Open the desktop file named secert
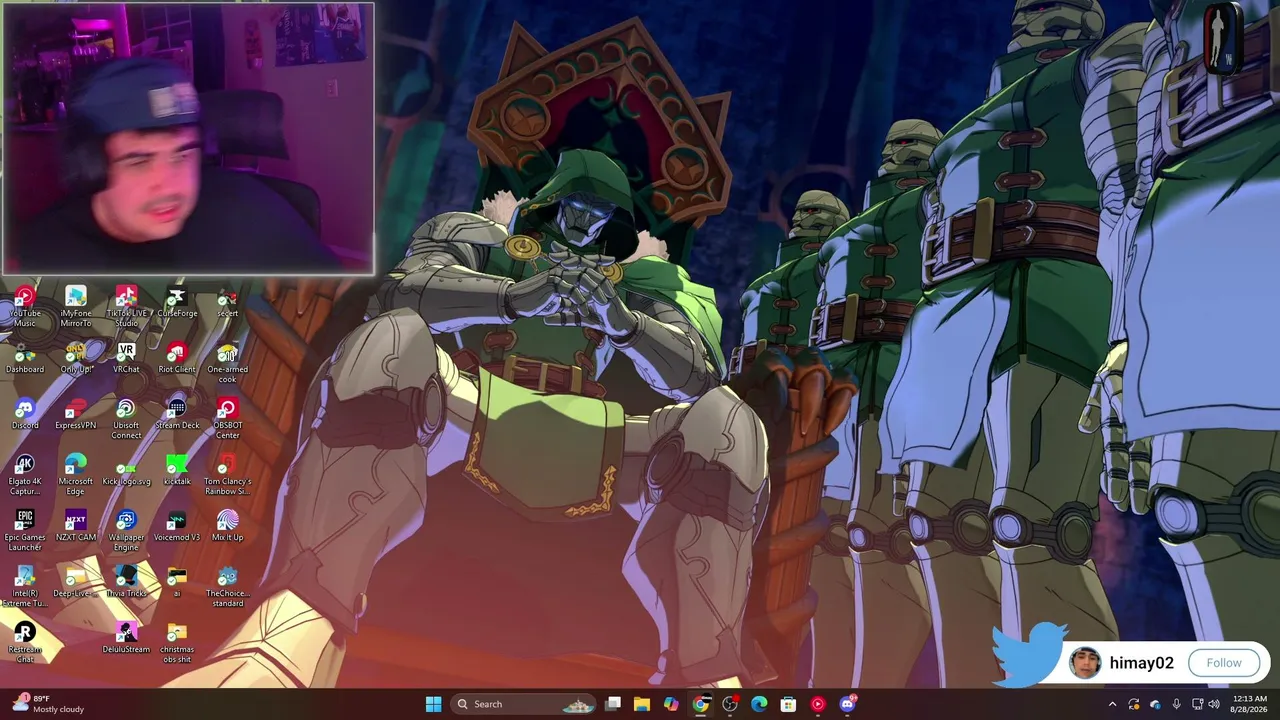 (x=228, y=301)
